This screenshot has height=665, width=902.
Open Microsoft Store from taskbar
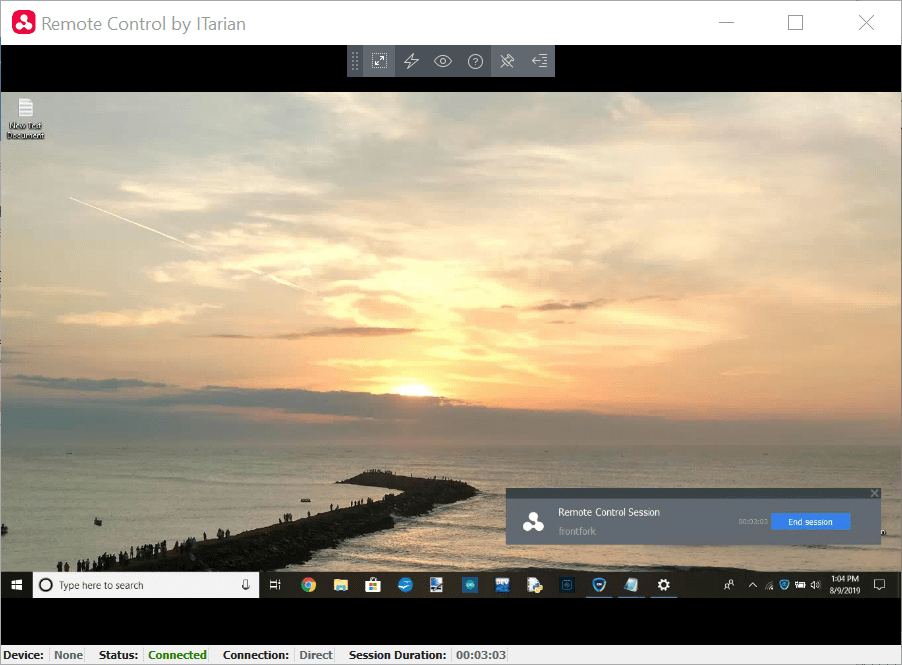(x=373, y=585)
